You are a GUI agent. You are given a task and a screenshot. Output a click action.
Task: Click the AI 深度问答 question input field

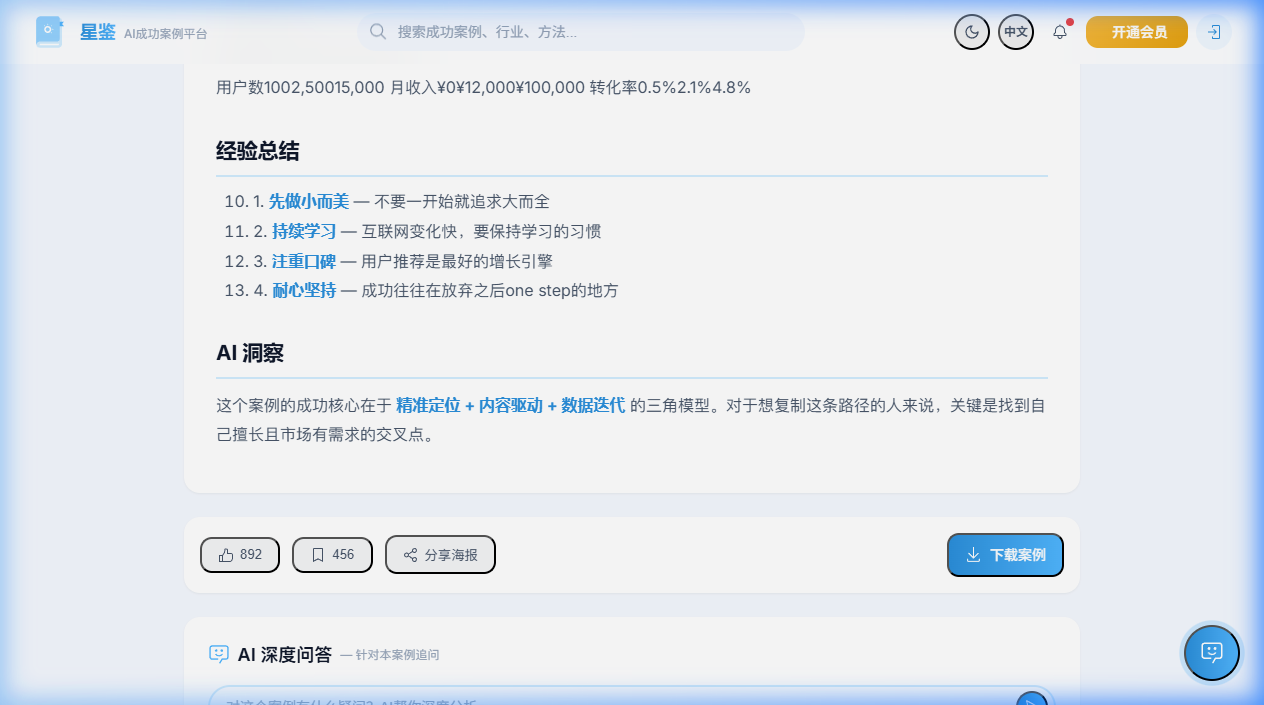click(600, 697)
